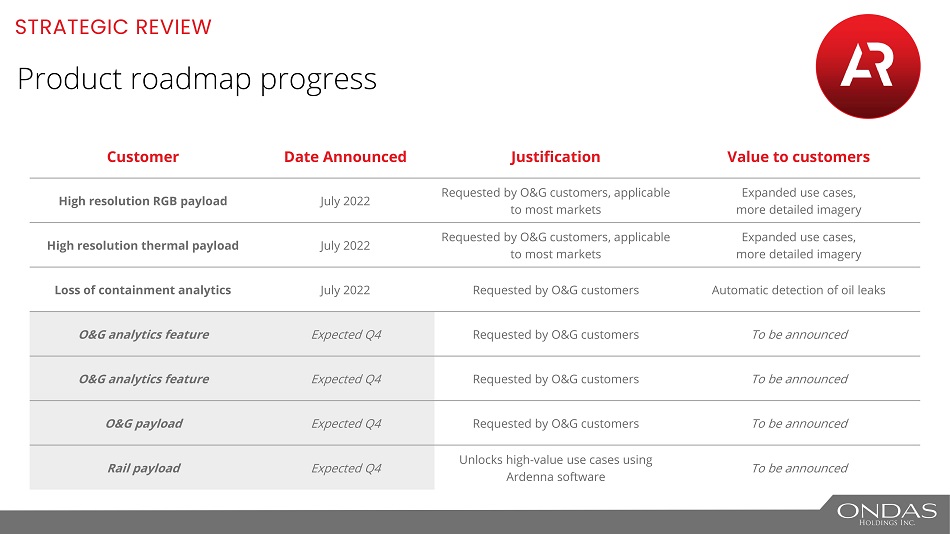This screenshot has width=950, height=534.
Task: Click Automatic detection of oil leaks text
Action: (x=798, y=290)
